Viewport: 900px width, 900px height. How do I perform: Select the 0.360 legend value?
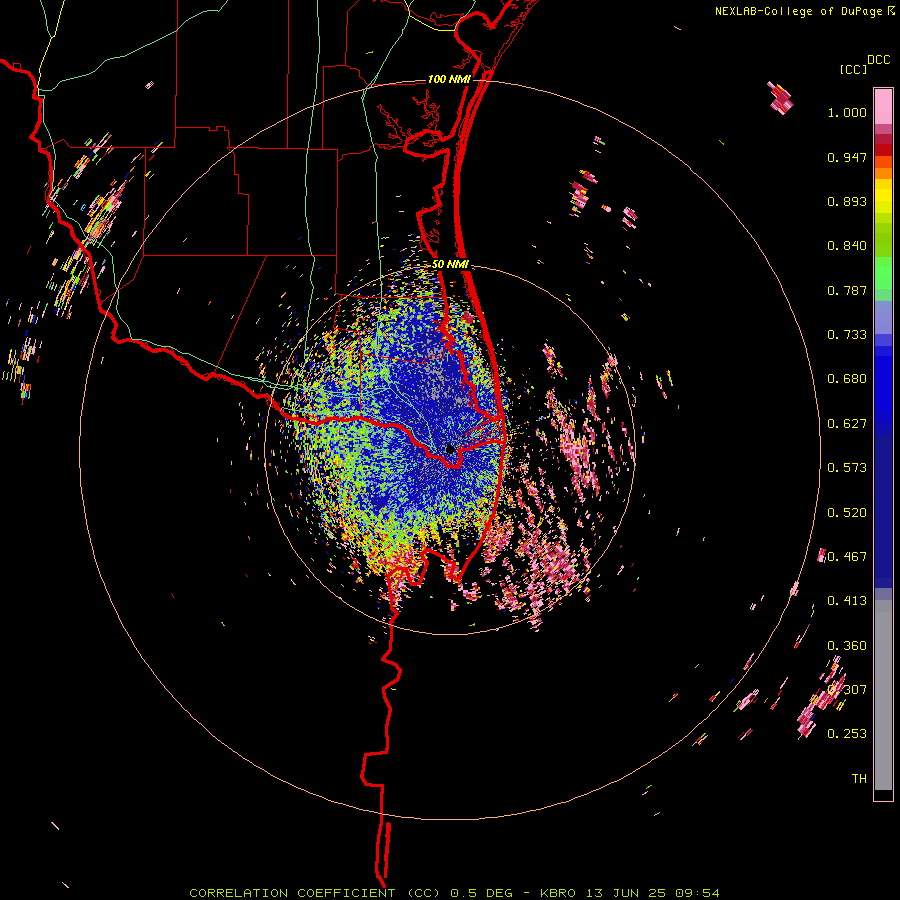pyautogui.click(x=847, y=646)
